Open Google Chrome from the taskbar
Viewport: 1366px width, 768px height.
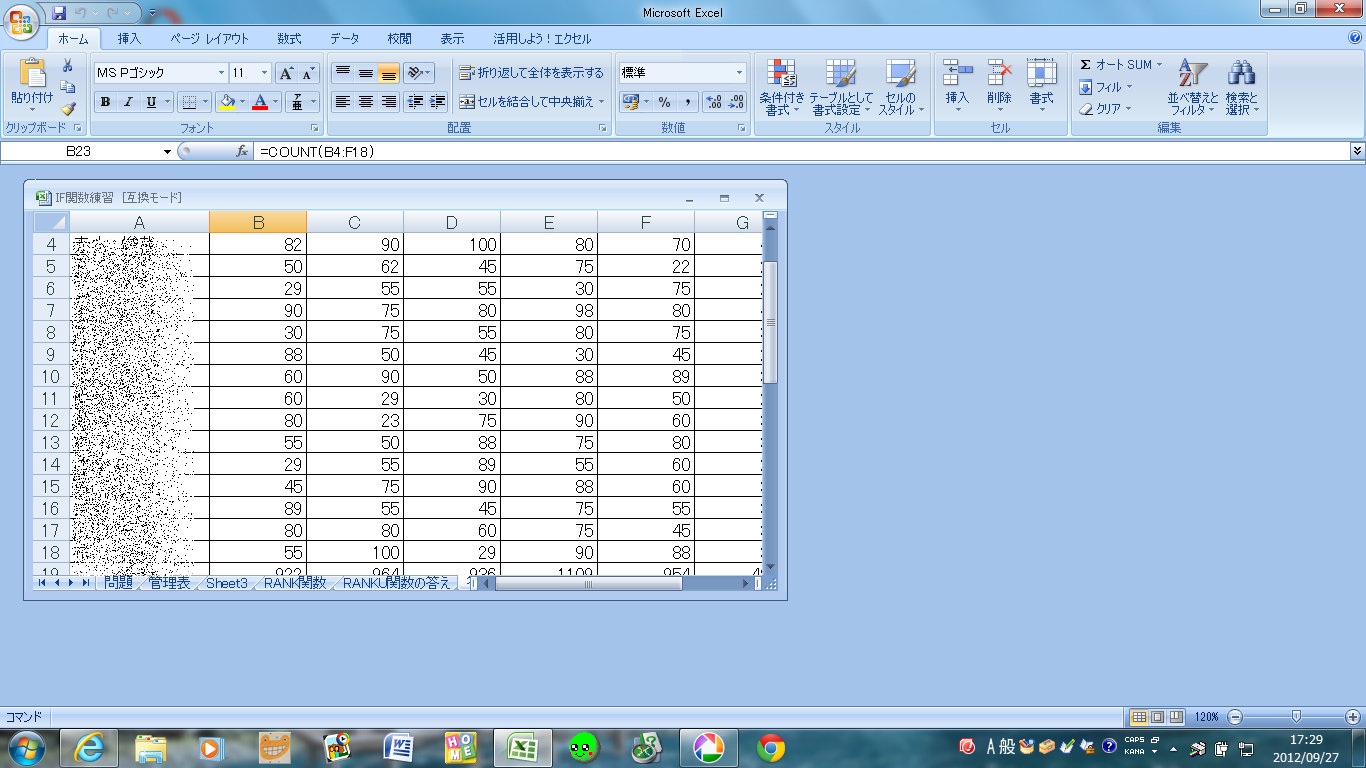click(x=770, y=747)
